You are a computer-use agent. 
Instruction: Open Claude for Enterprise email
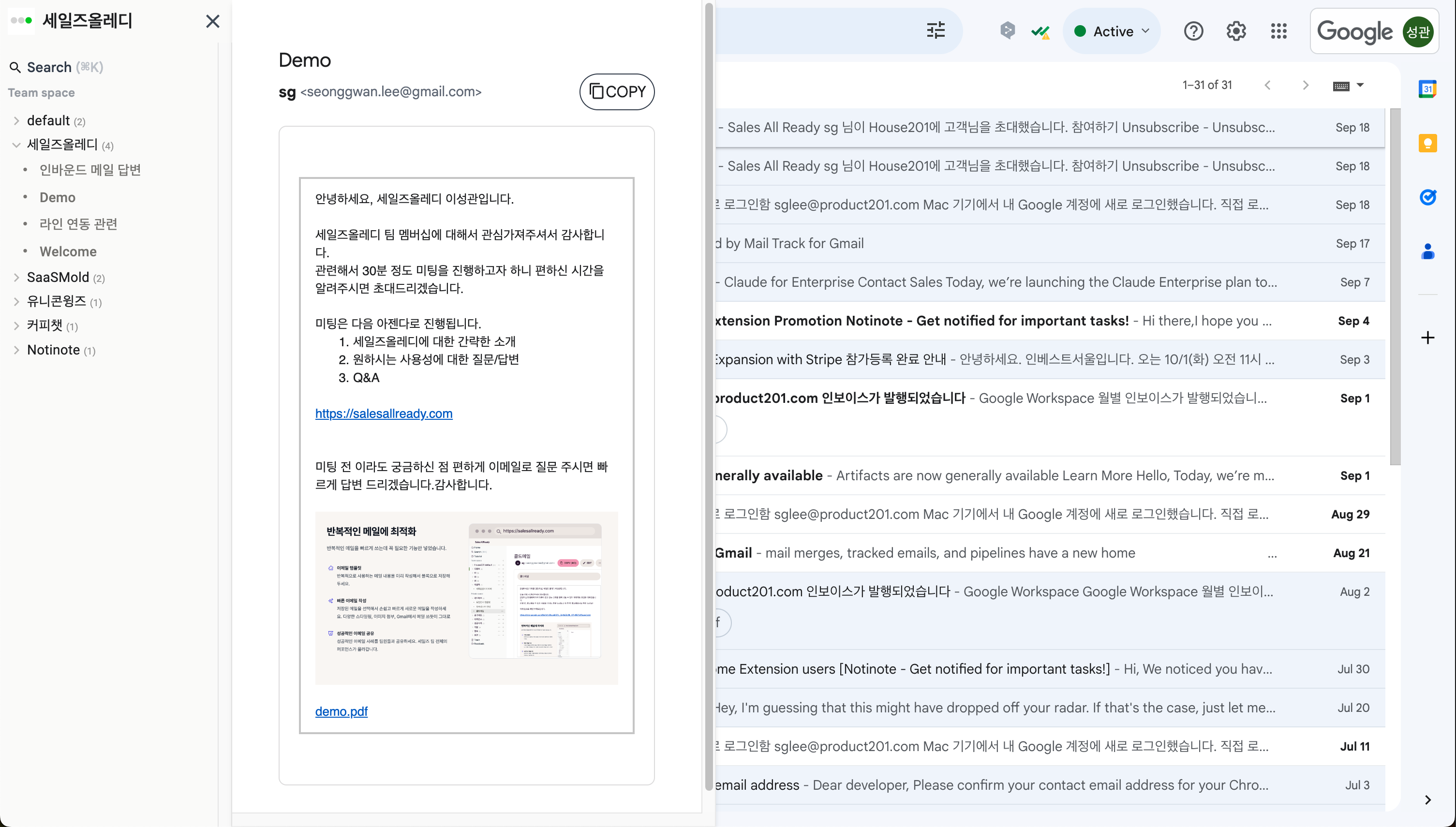click(x=1050, y=282)
